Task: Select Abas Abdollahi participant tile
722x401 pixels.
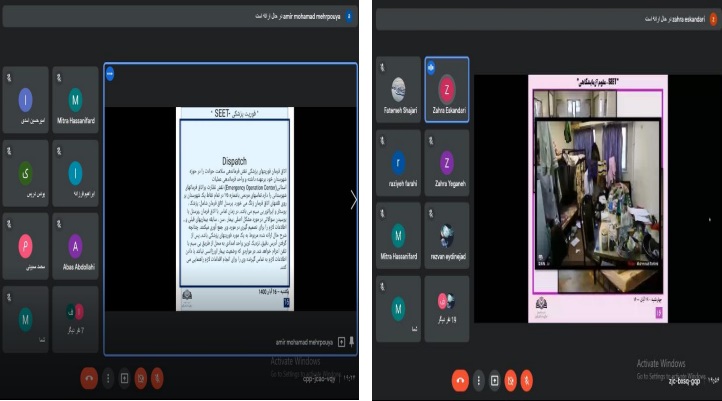Action: 75,246
